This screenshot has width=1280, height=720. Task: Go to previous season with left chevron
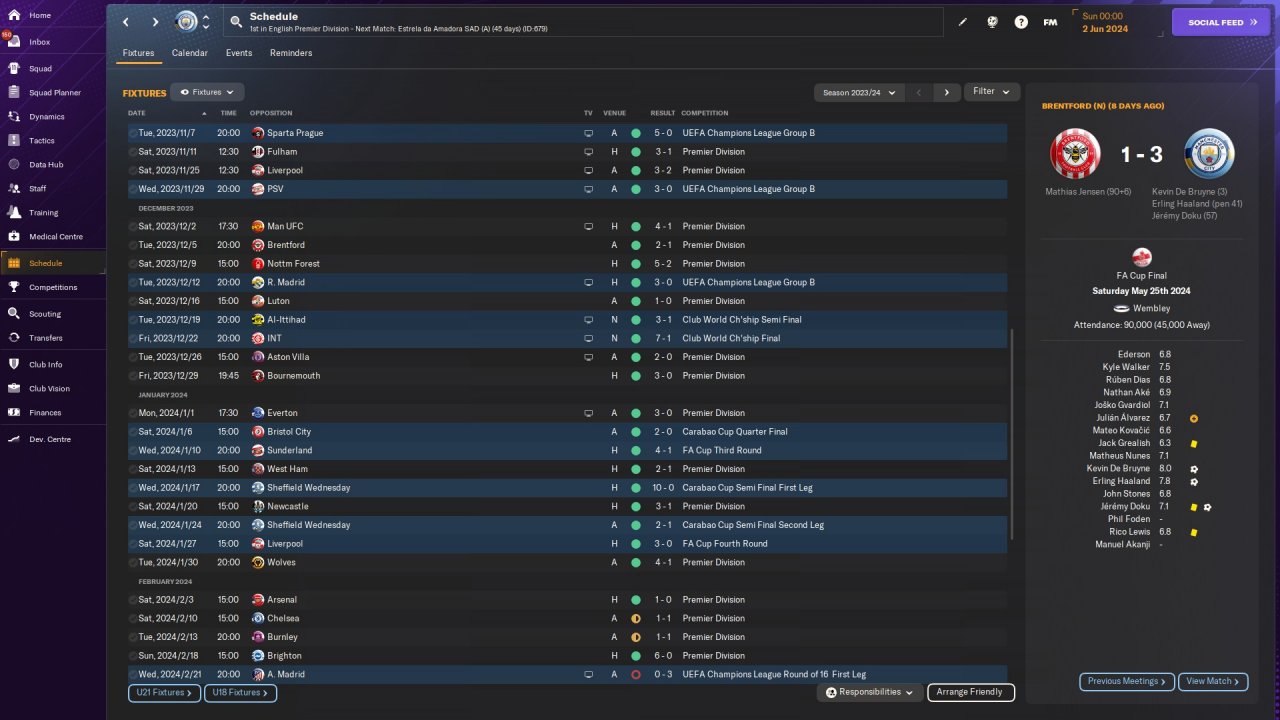coord(919,92)
